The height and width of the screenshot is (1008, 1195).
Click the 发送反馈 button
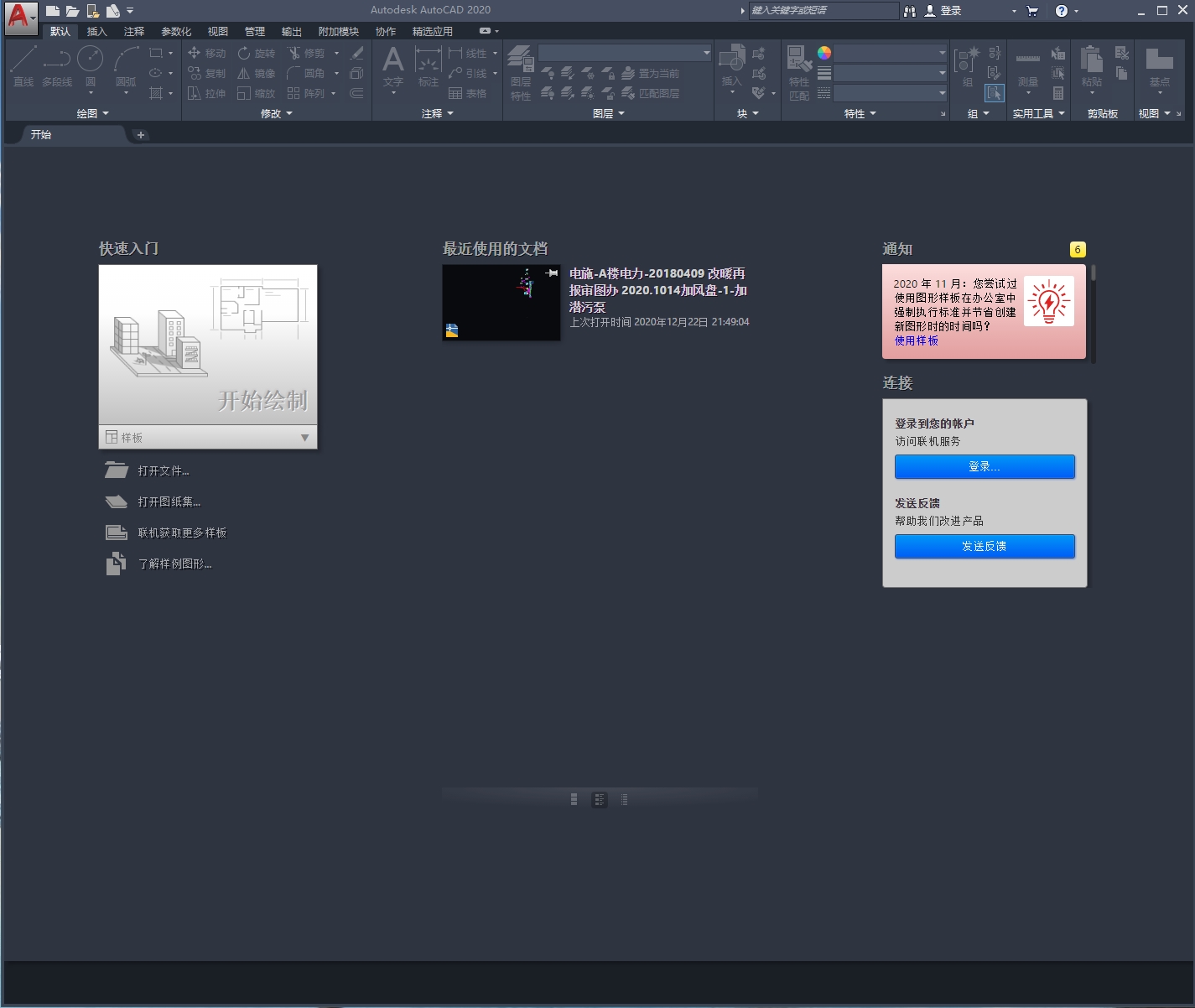tap(985, 546)
